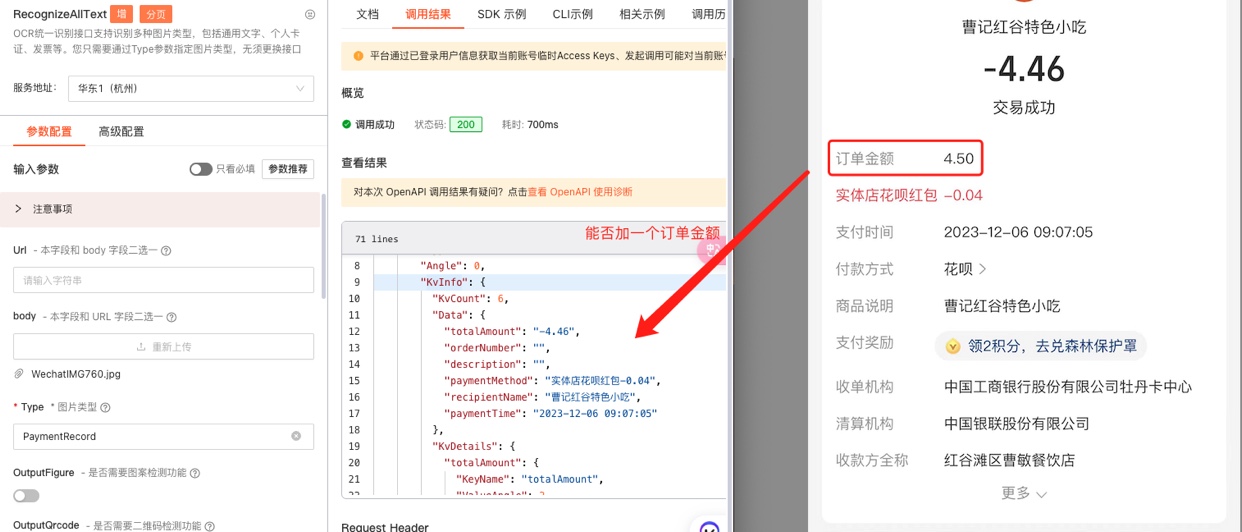Image resolution: width=1242 pixels, height=532 pixels.
Task: Click the paperclip icon beside WechatIMG760.jpg
Action: pyautogui.click(x=19, y=374)
